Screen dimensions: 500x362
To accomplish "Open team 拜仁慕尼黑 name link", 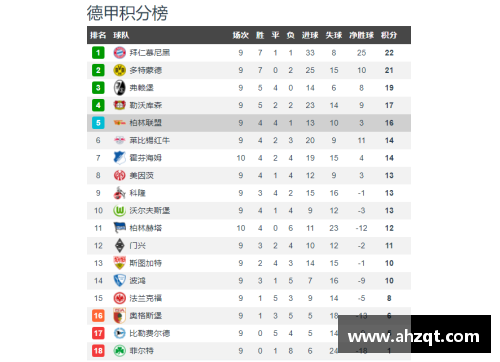I will click(150, 53).
